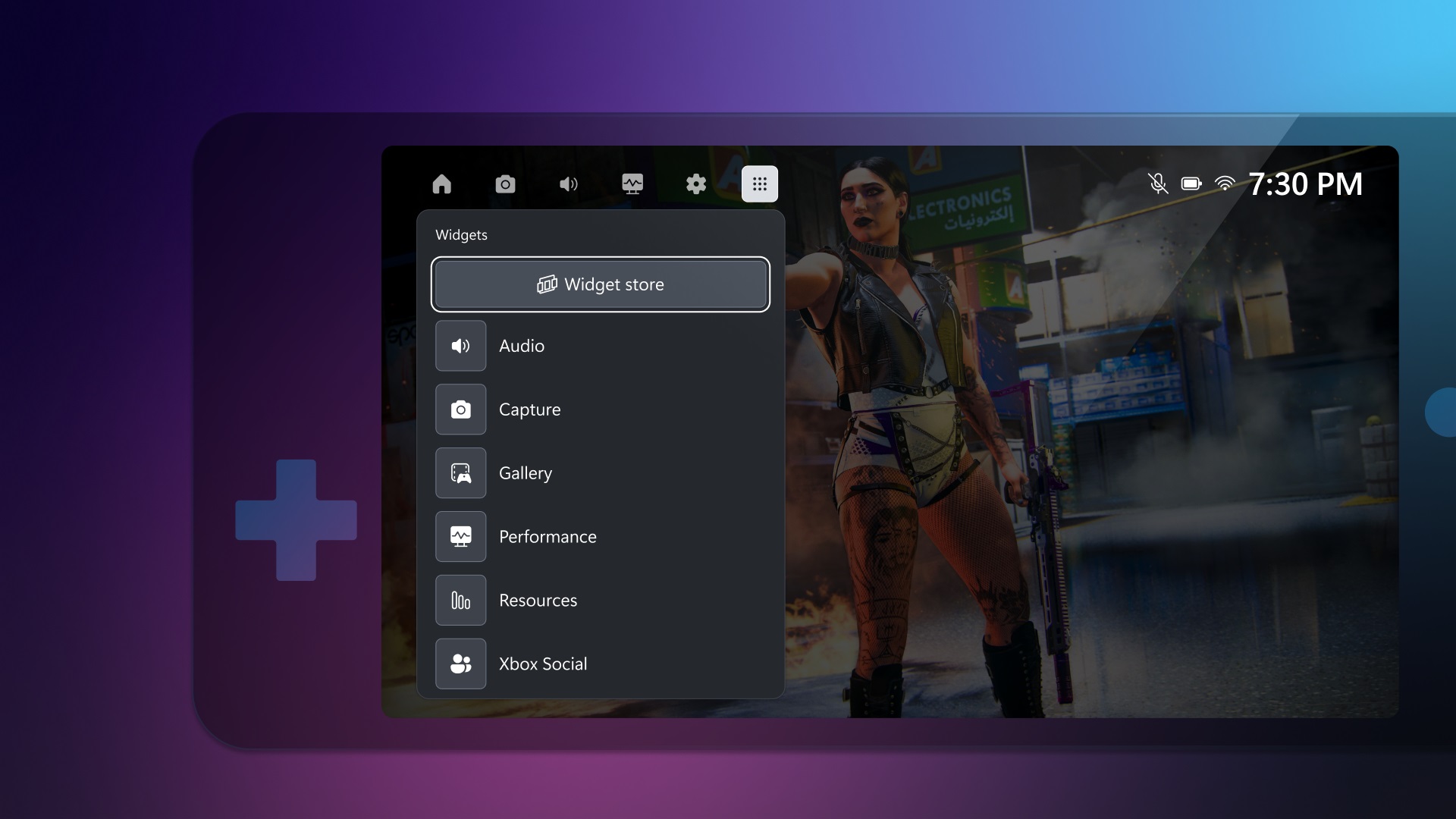
Task: Click the Performance widget icon
Action: (460, 536)
